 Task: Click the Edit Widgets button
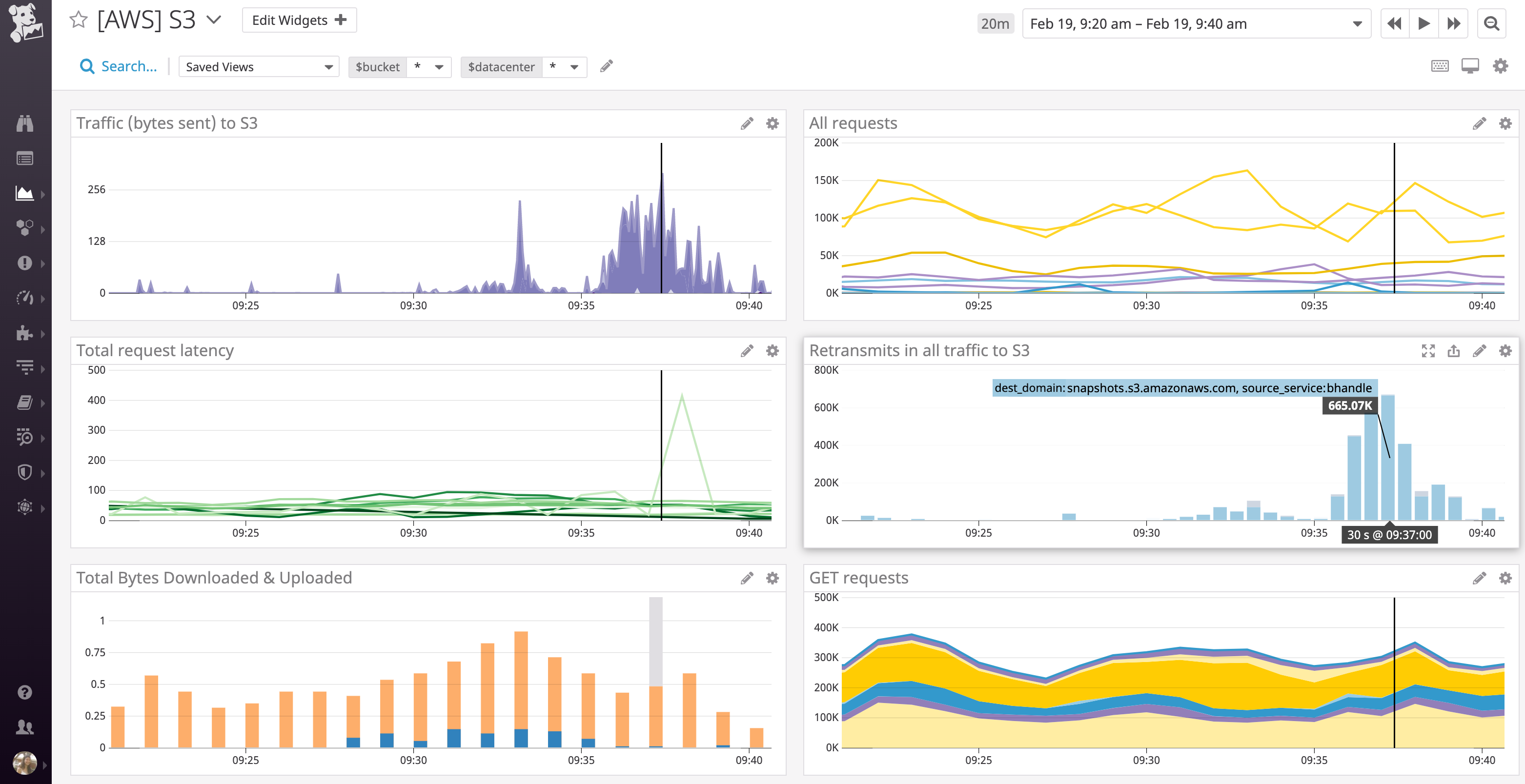(298, 20)
